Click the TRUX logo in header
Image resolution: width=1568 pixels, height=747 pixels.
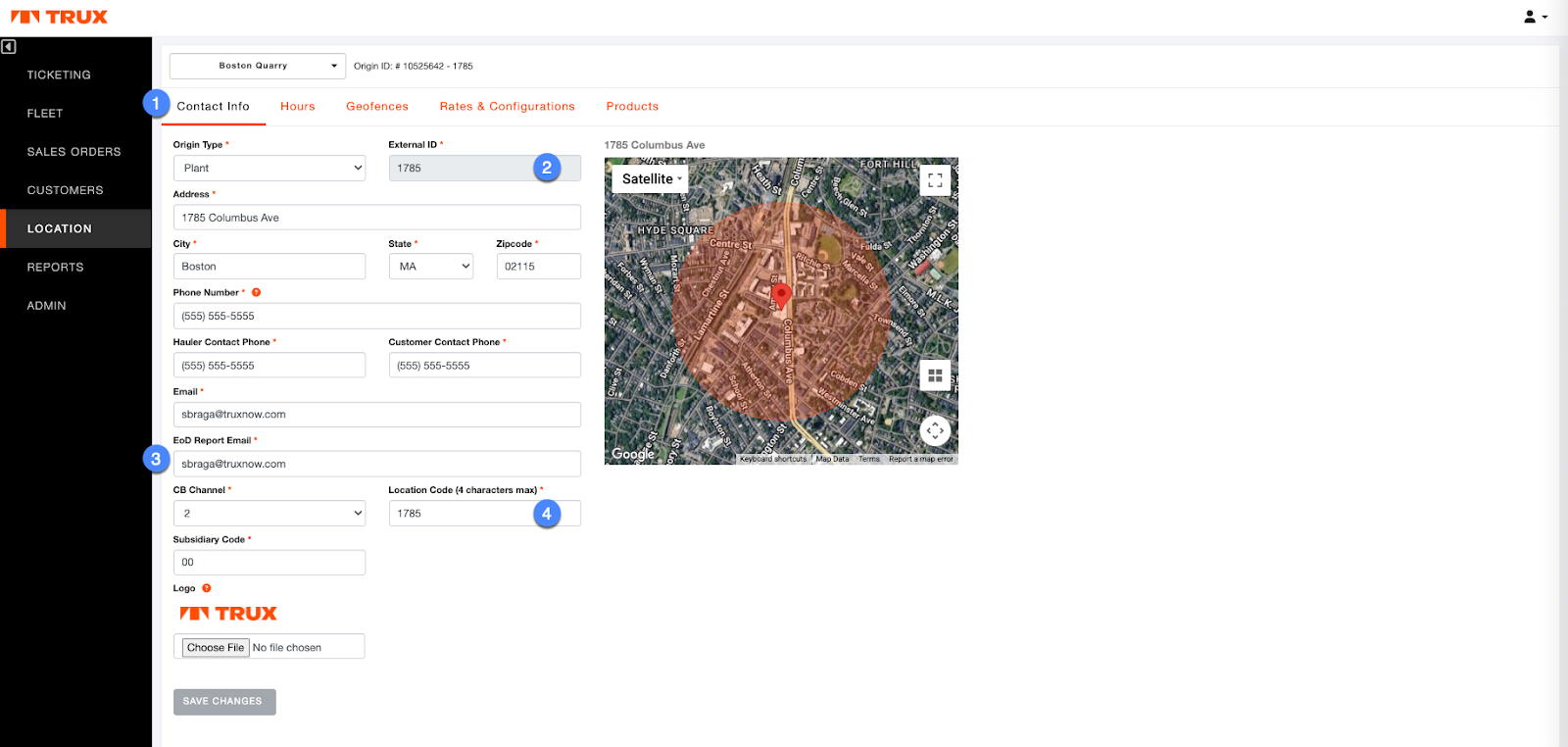[60, 17]
